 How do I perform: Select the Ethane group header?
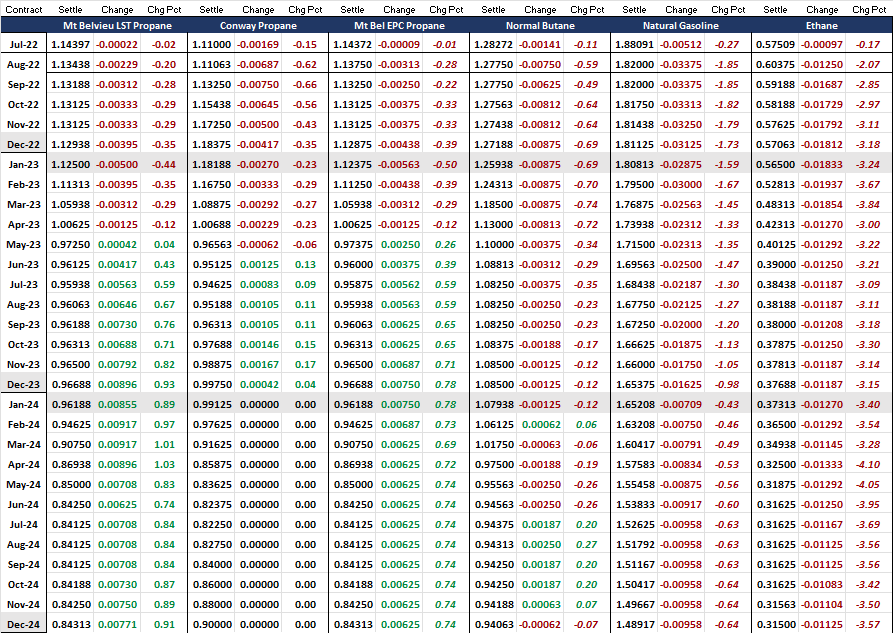click(822, 26)
